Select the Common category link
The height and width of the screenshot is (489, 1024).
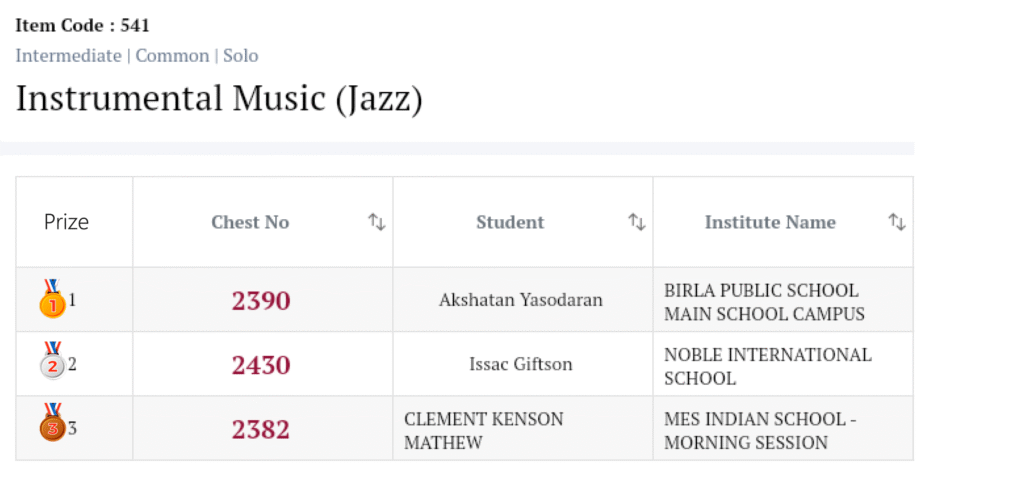click(172, 55)
